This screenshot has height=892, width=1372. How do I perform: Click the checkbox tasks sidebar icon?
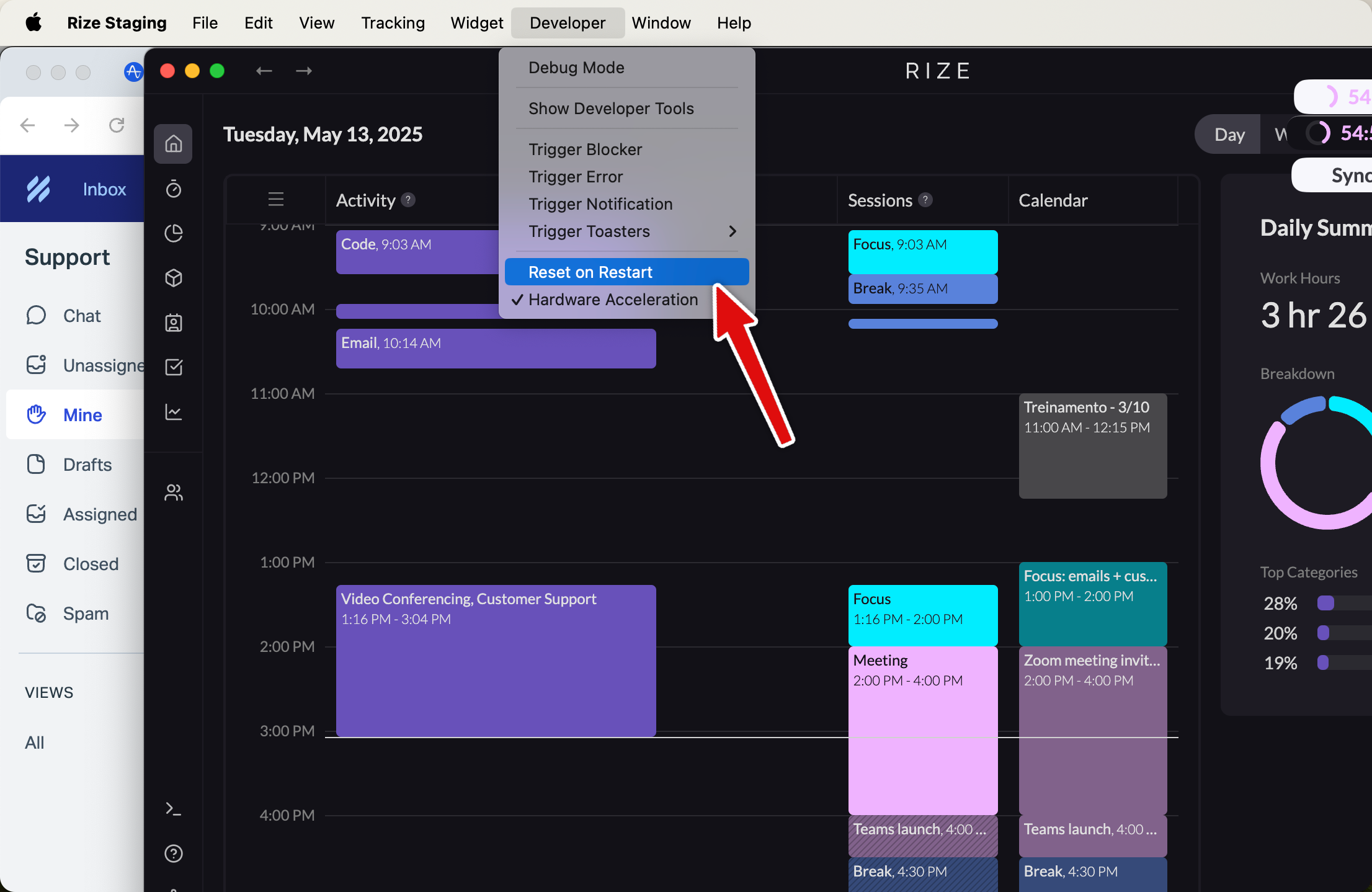pos(173,367)
